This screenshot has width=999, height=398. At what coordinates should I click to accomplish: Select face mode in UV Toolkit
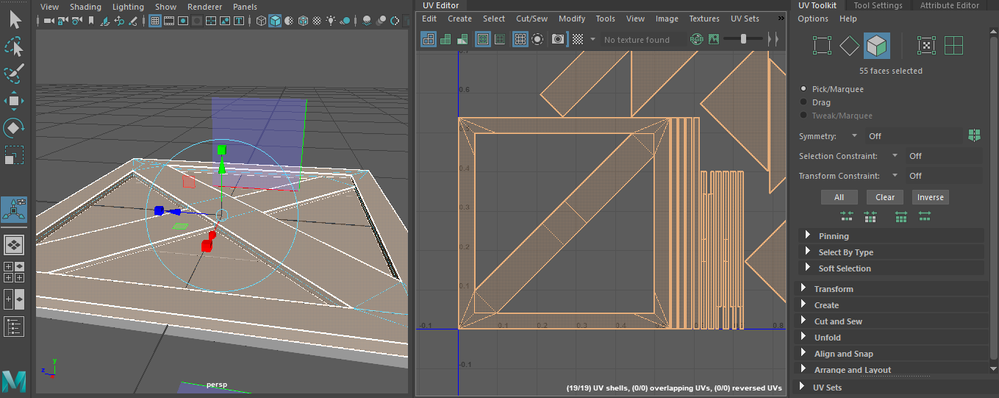[877, 46]
